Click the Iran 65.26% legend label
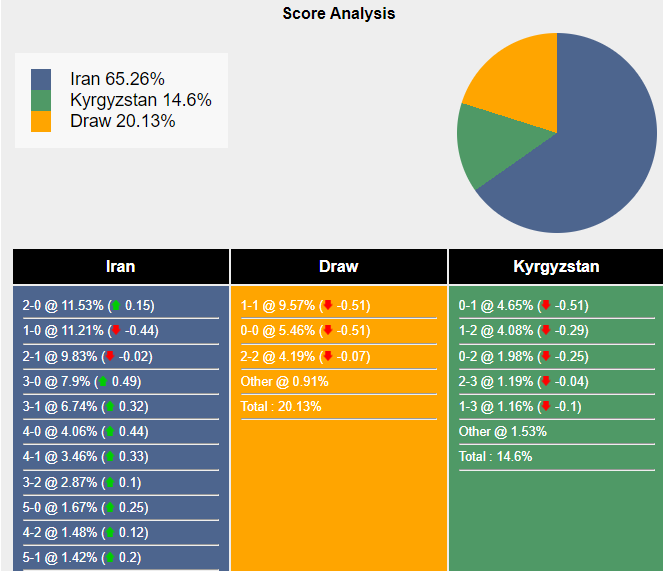The image size is (663, 571). (117, 79)
